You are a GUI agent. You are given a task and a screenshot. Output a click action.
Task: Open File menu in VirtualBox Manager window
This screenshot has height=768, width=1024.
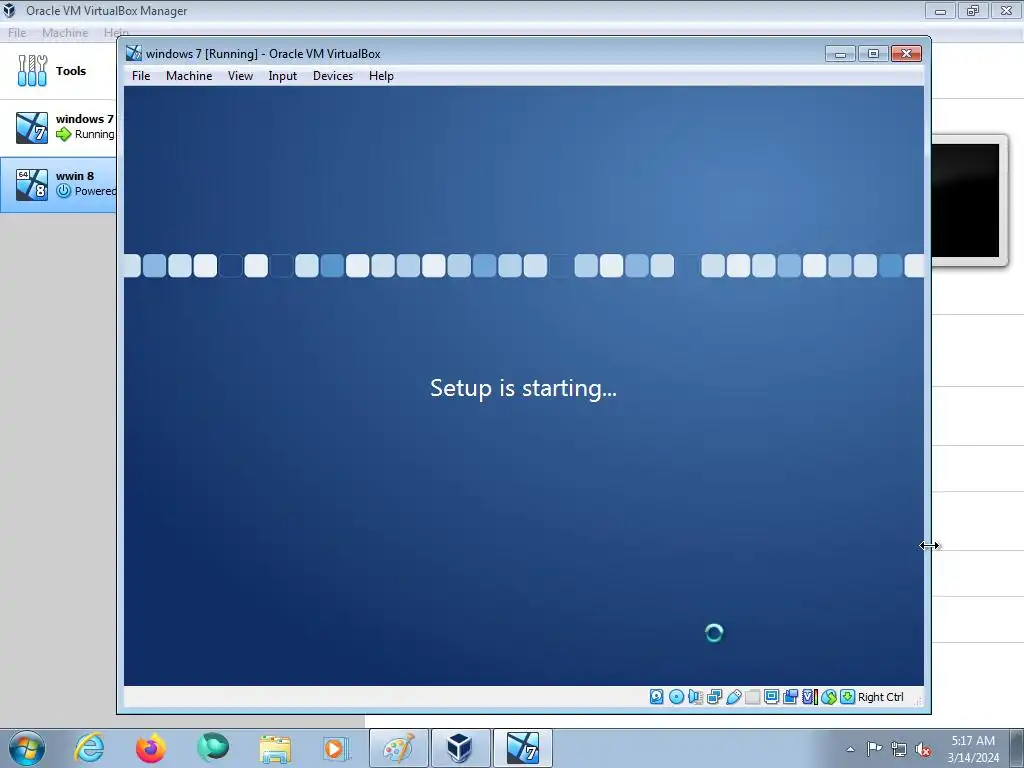[17, 33]
